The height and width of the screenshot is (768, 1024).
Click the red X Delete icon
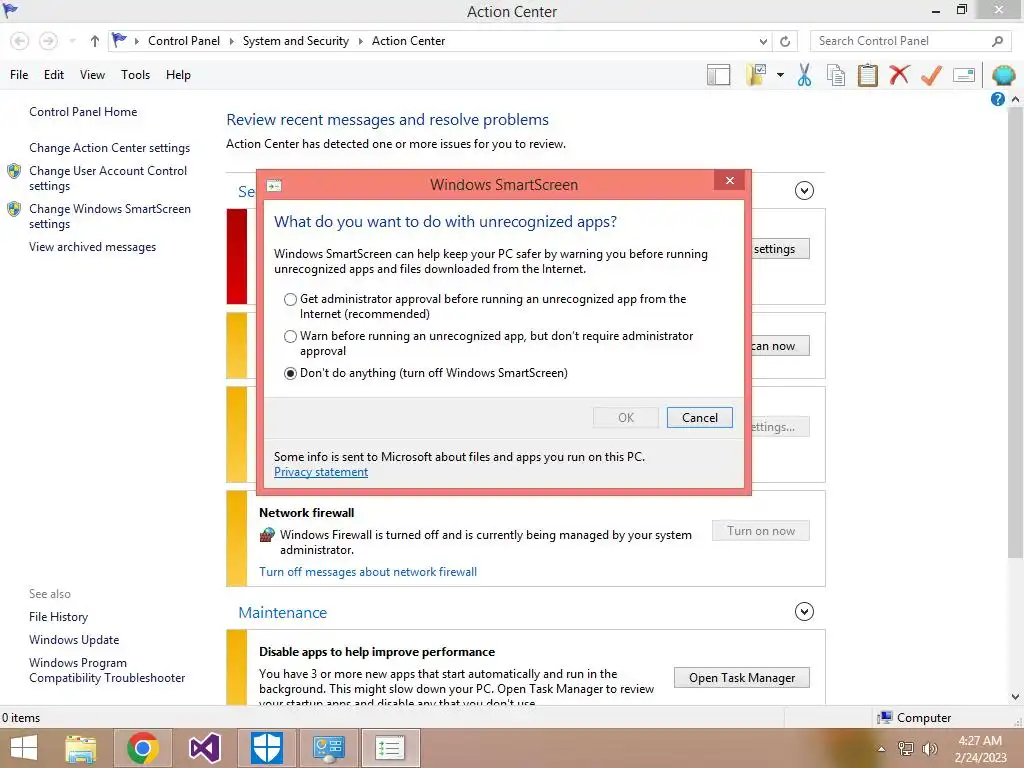coord(899,75)
